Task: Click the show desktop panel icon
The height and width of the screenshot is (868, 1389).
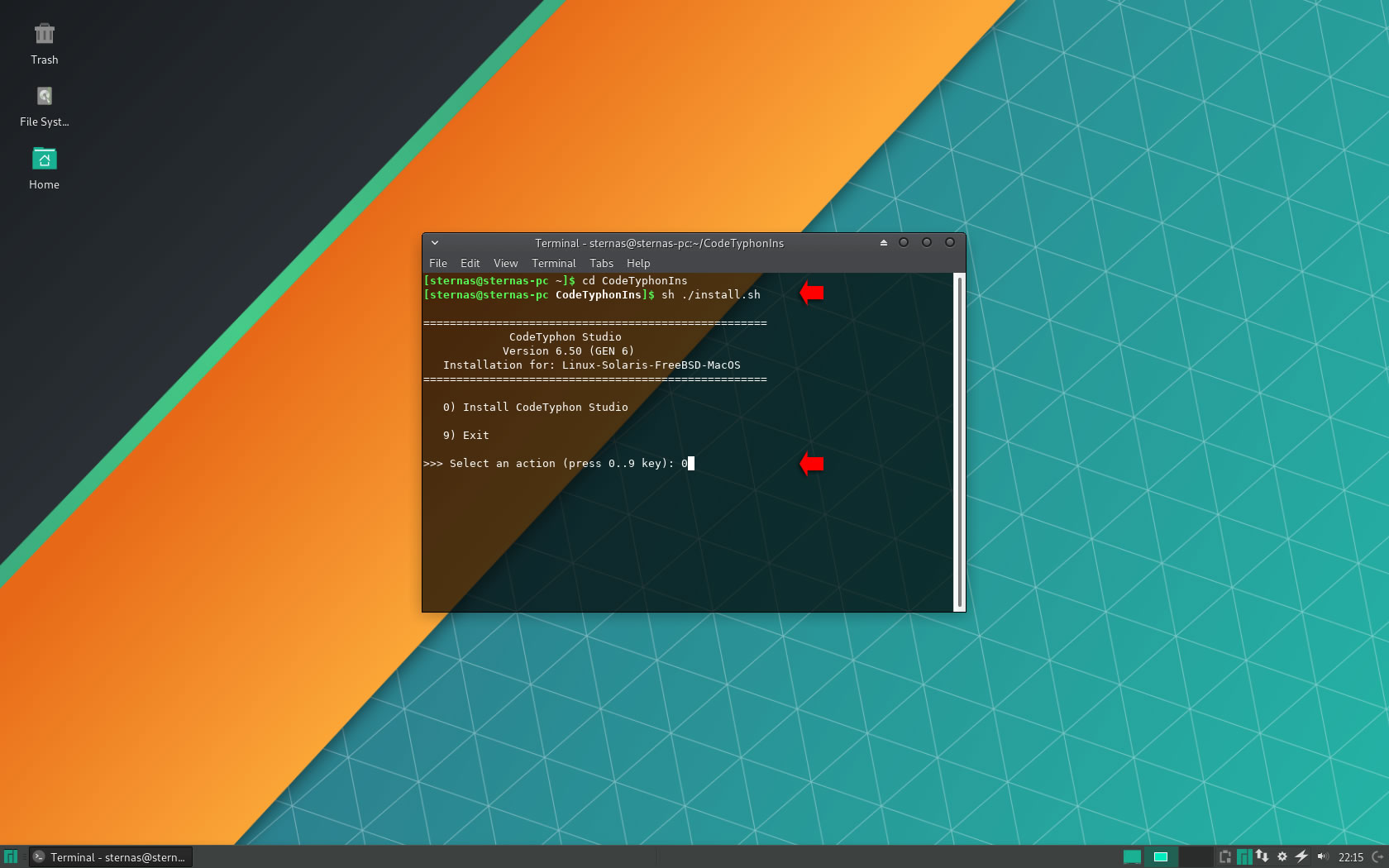Action: 1132,857
